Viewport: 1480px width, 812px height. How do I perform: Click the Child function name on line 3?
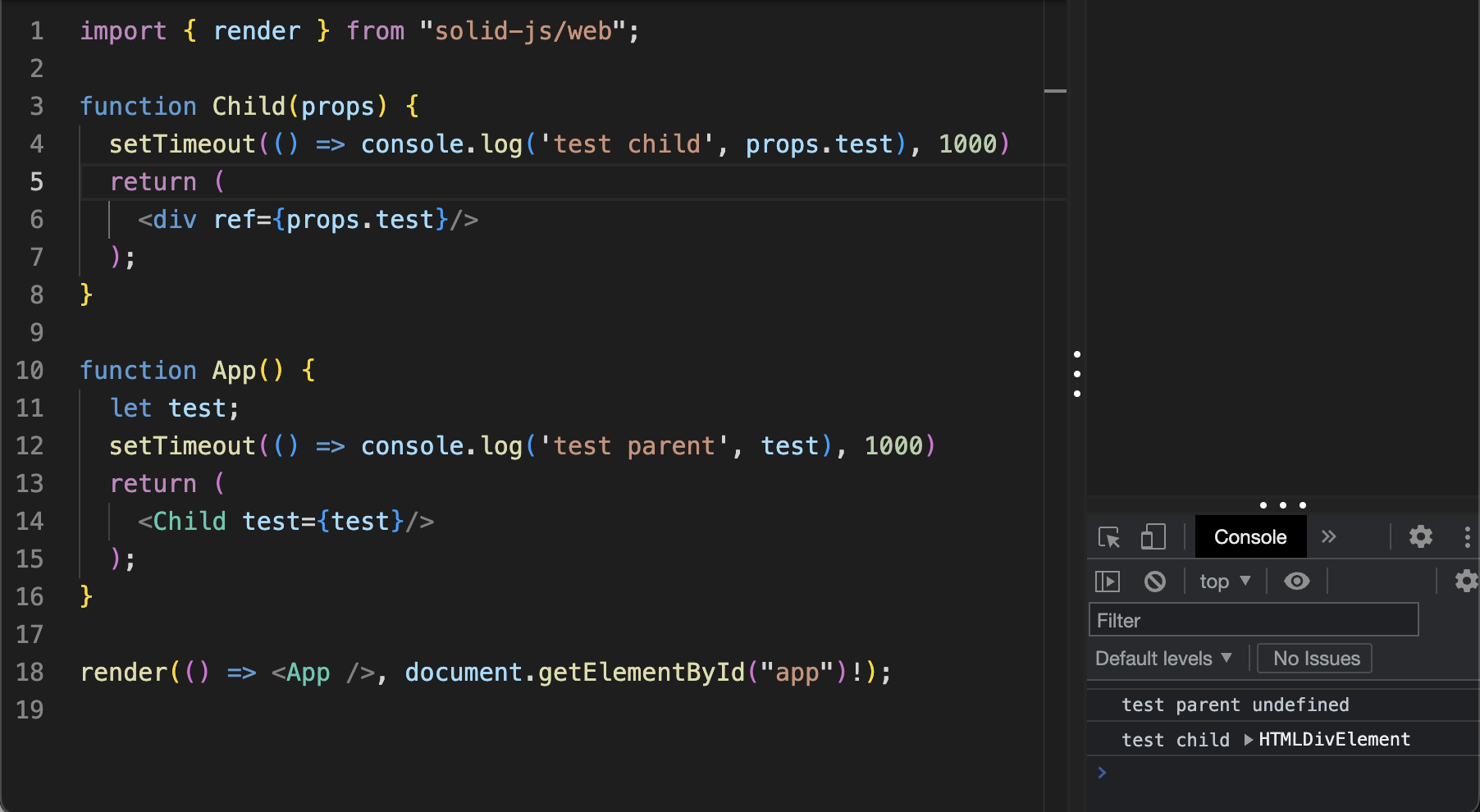tap(249, 107)
